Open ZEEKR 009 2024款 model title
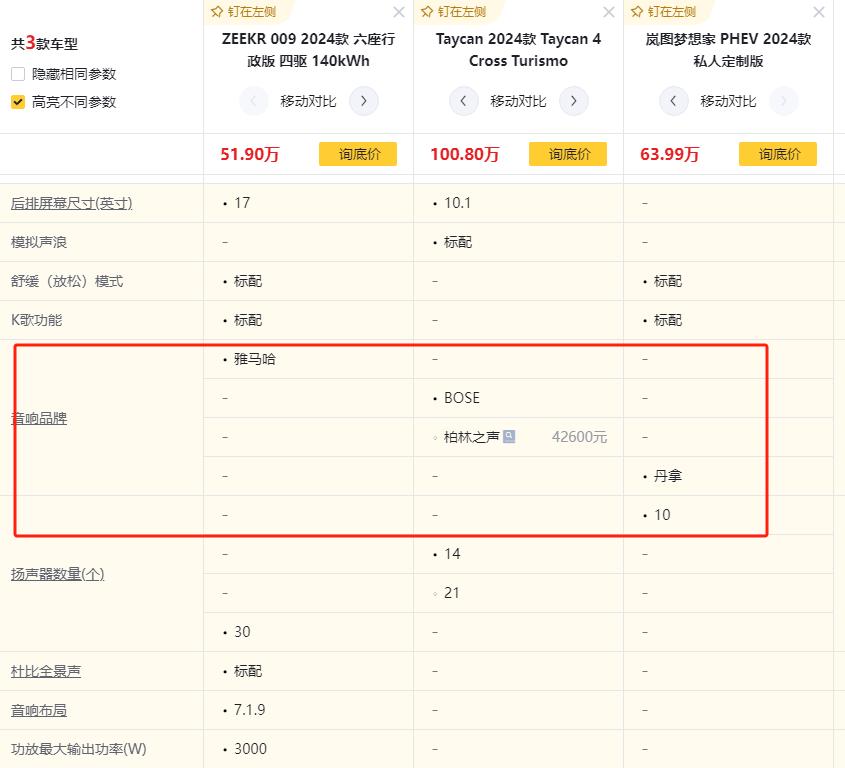The height and width of the screenshot is (768, 845). point(308,50)
